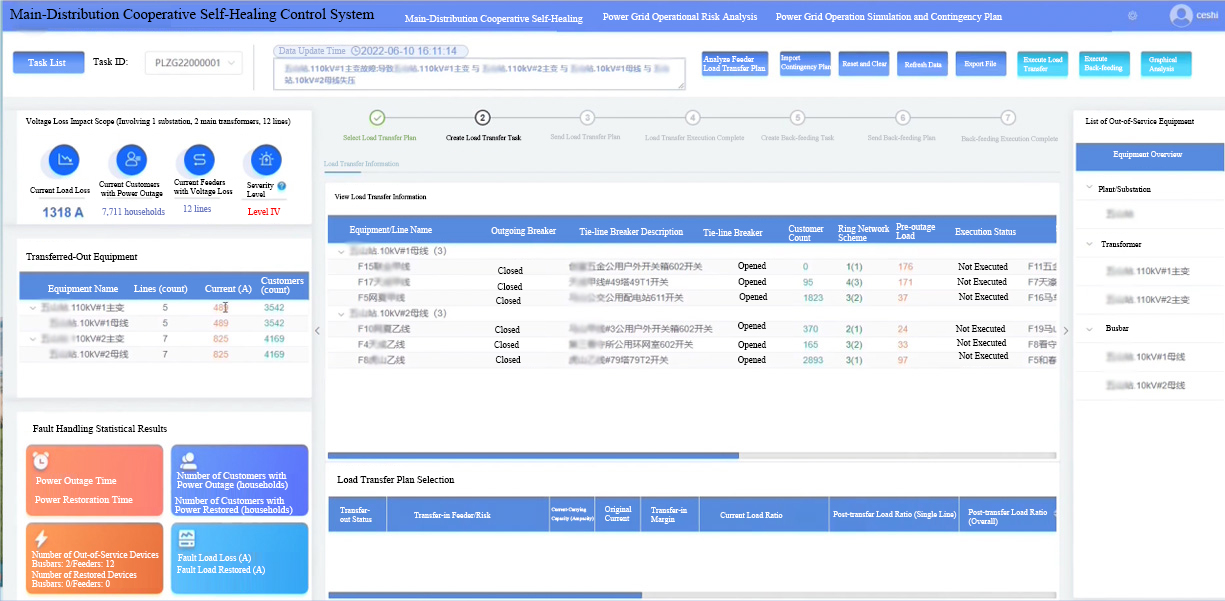Collapse the Busbar section in equipment list
The width and height of the screenshot is (1225, 601).
(x=1089, y=328)
